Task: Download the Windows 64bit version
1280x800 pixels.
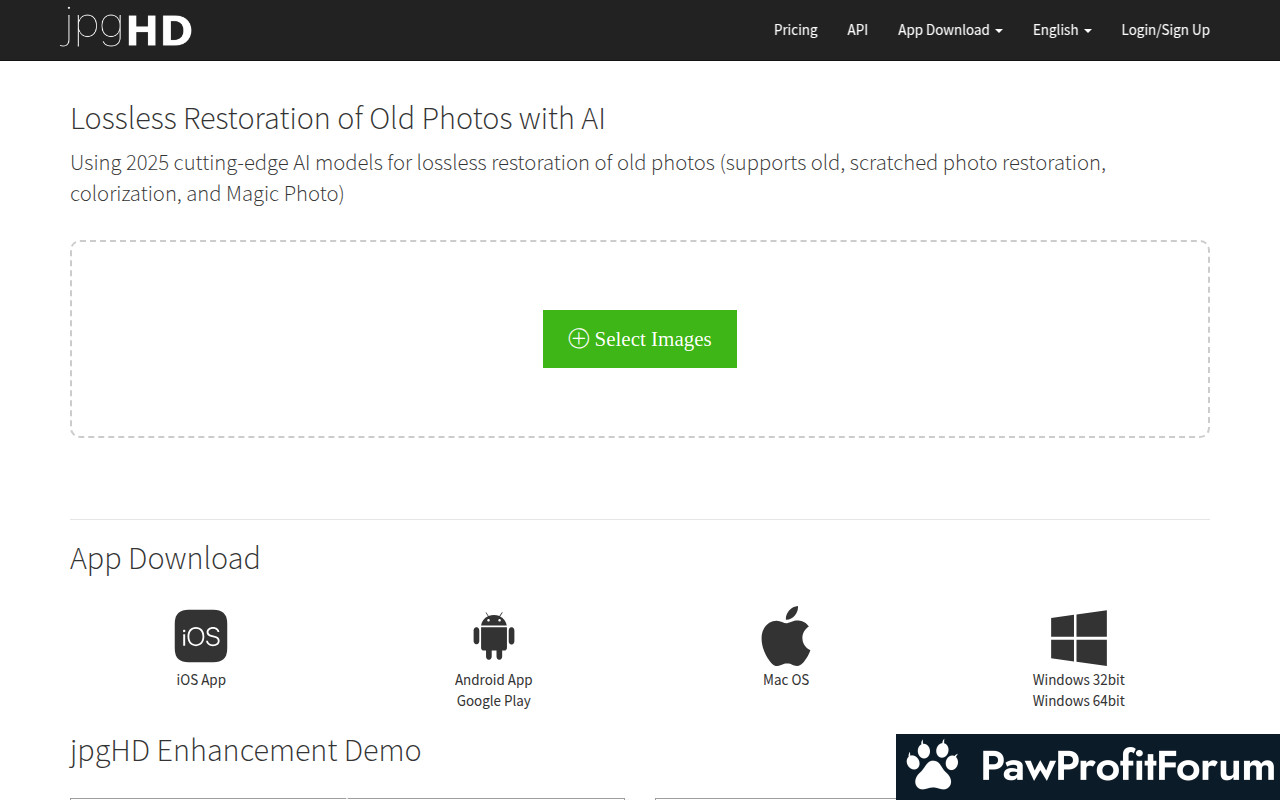Action: point(1078,701)
